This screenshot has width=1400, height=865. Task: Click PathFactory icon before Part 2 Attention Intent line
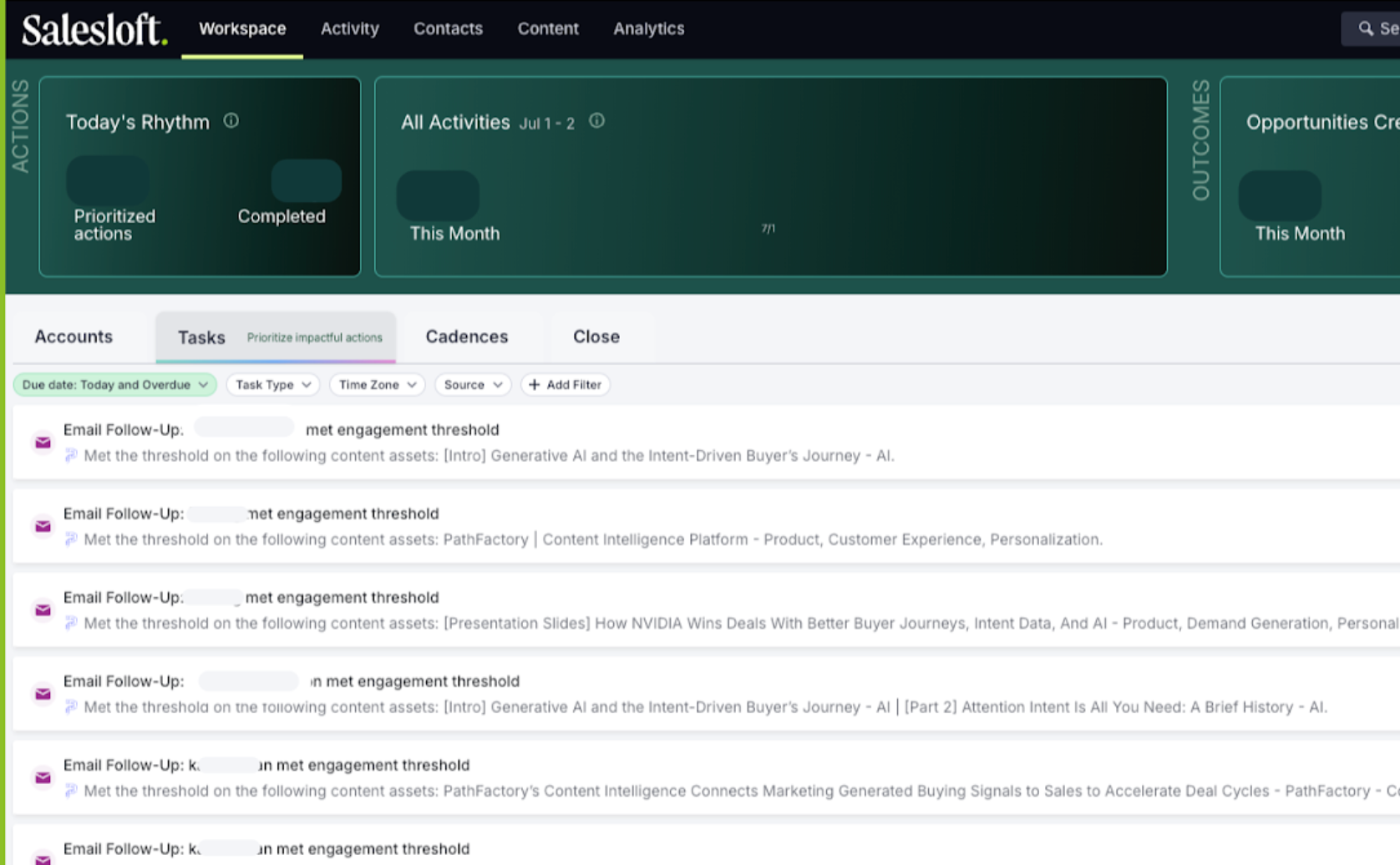(71, 707)
